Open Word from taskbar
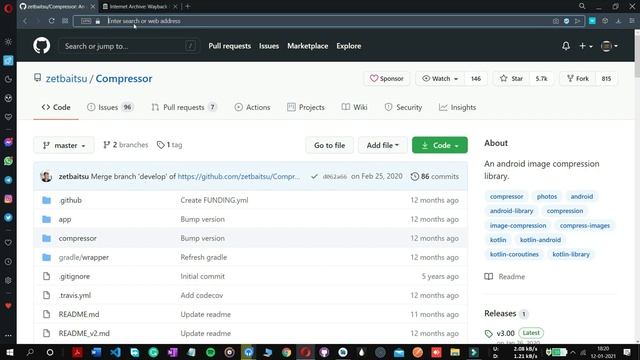The image size is (640, 360). (96, 352)
